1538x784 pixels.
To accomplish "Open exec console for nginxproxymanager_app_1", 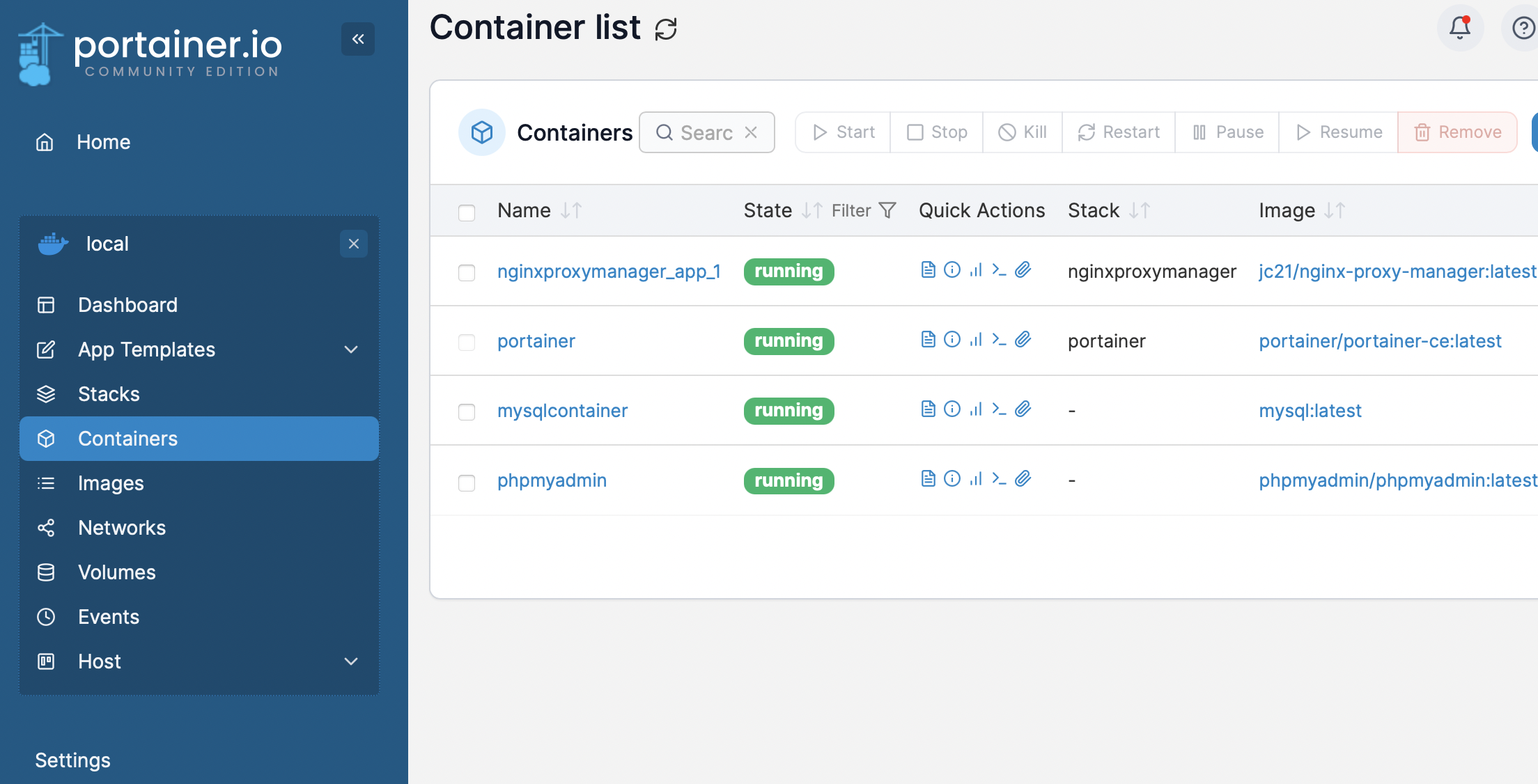I will point(1000,269).
